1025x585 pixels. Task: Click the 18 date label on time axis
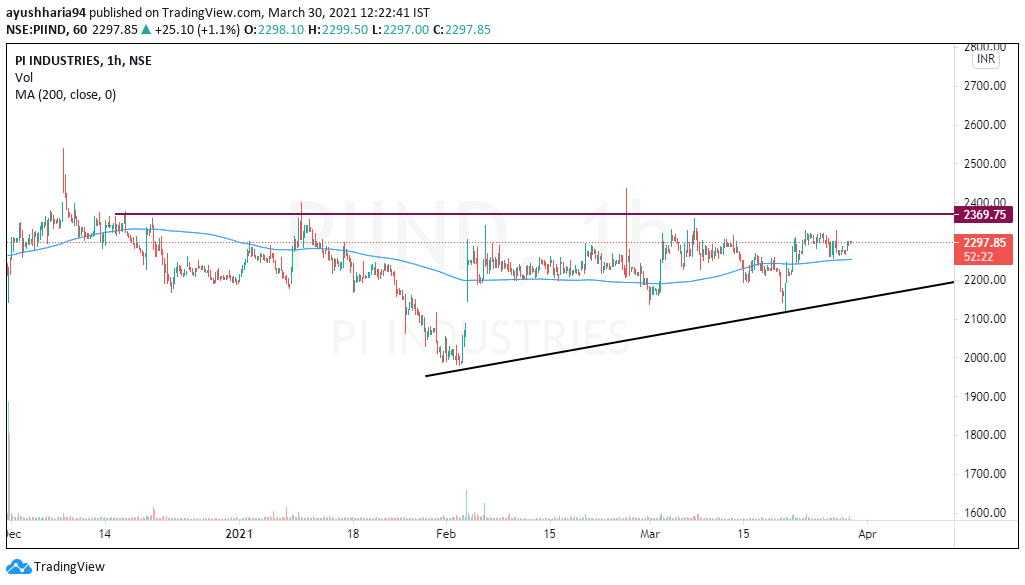353,534
